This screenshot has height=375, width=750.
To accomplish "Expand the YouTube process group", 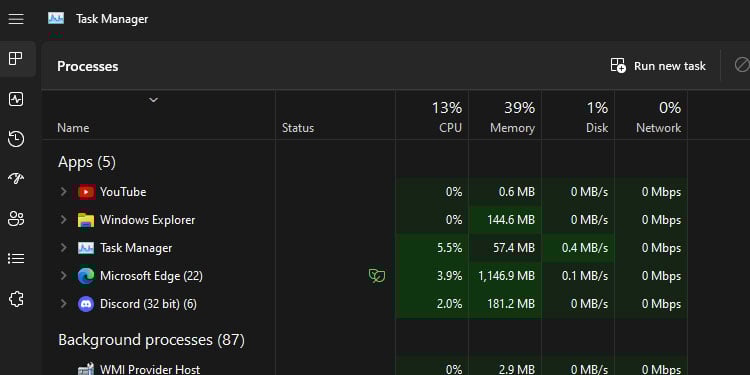I will [63, 192].
